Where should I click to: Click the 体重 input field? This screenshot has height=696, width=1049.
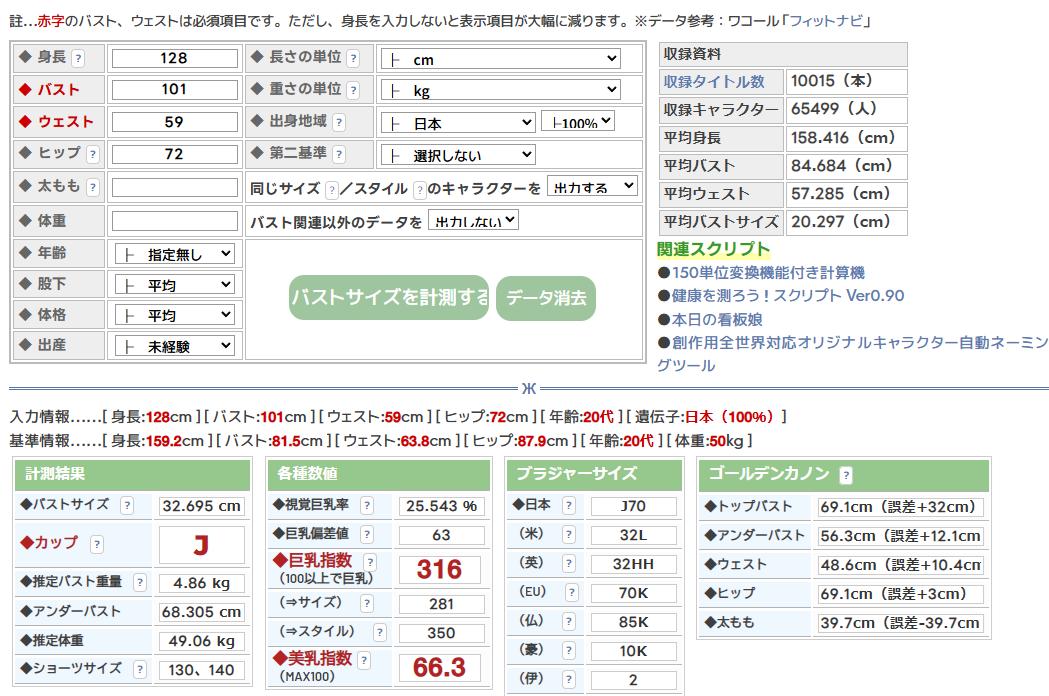[x=173, y=220]
